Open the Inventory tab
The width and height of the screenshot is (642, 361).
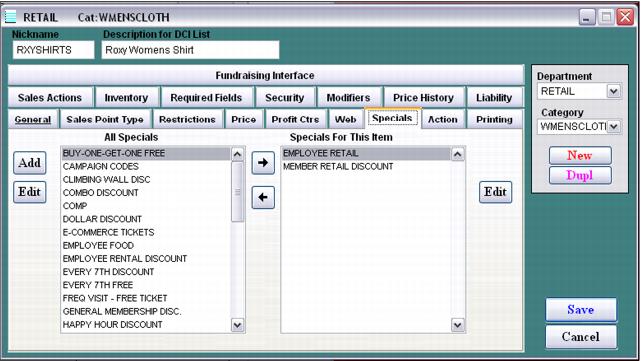coord(127,97)
